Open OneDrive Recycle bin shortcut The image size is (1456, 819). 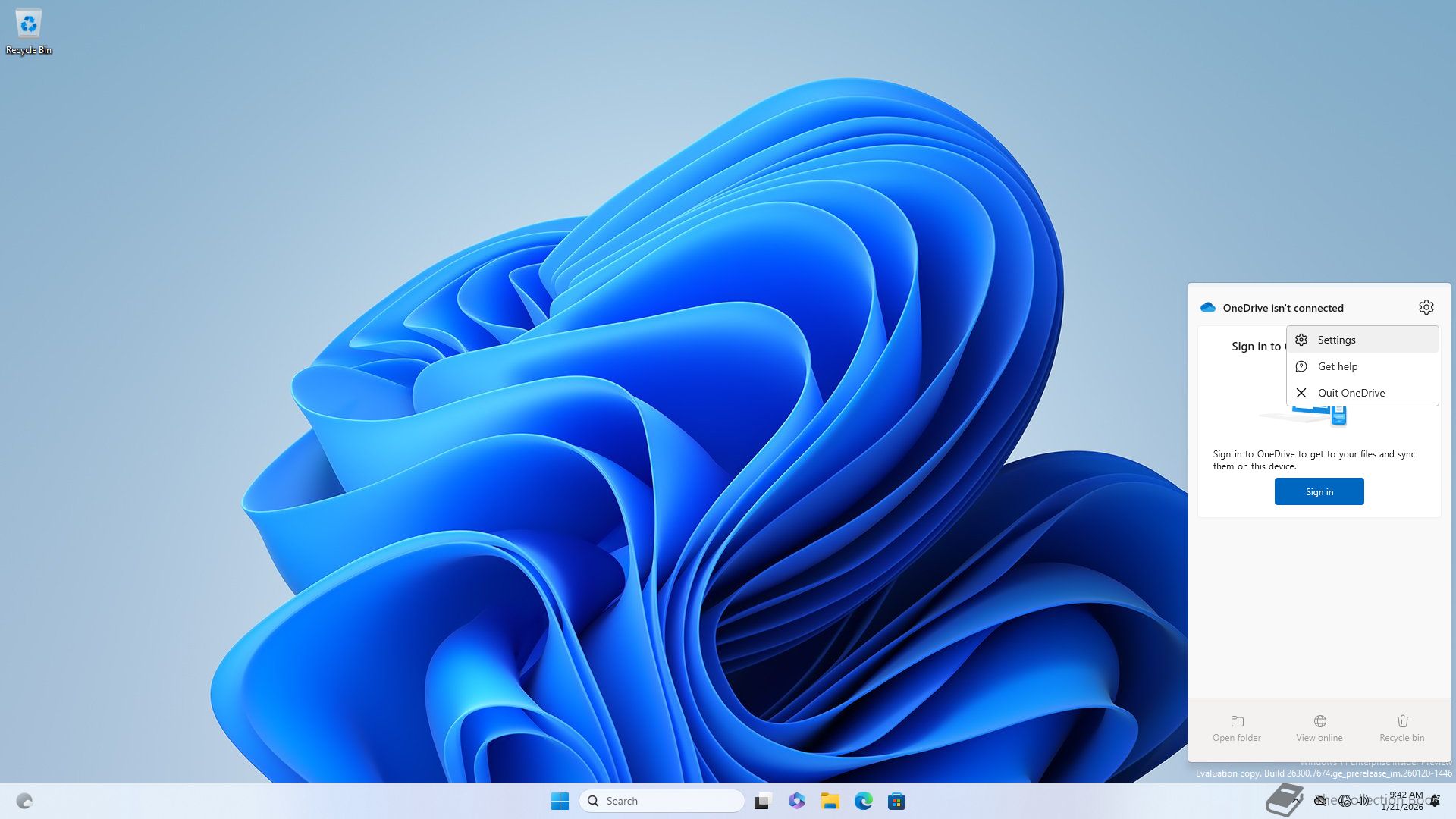click(1401, 728)
